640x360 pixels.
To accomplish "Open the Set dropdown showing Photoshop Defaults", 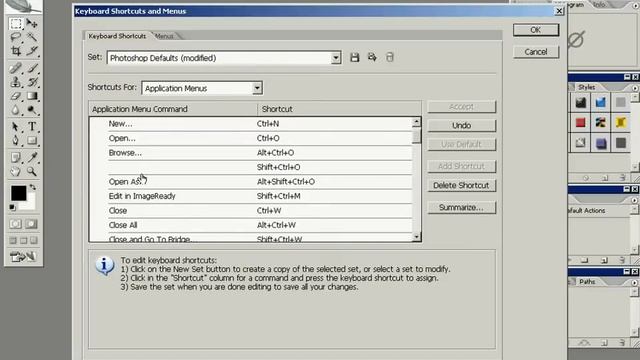I will pos(336,58).
